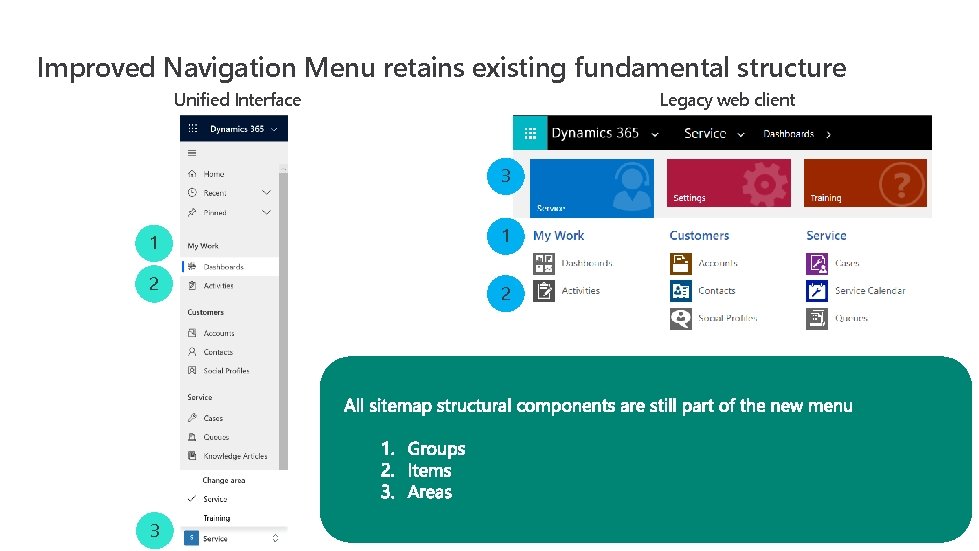Open the legacy client waffle app launcher

pyautogui.click(x=530, y=133)
